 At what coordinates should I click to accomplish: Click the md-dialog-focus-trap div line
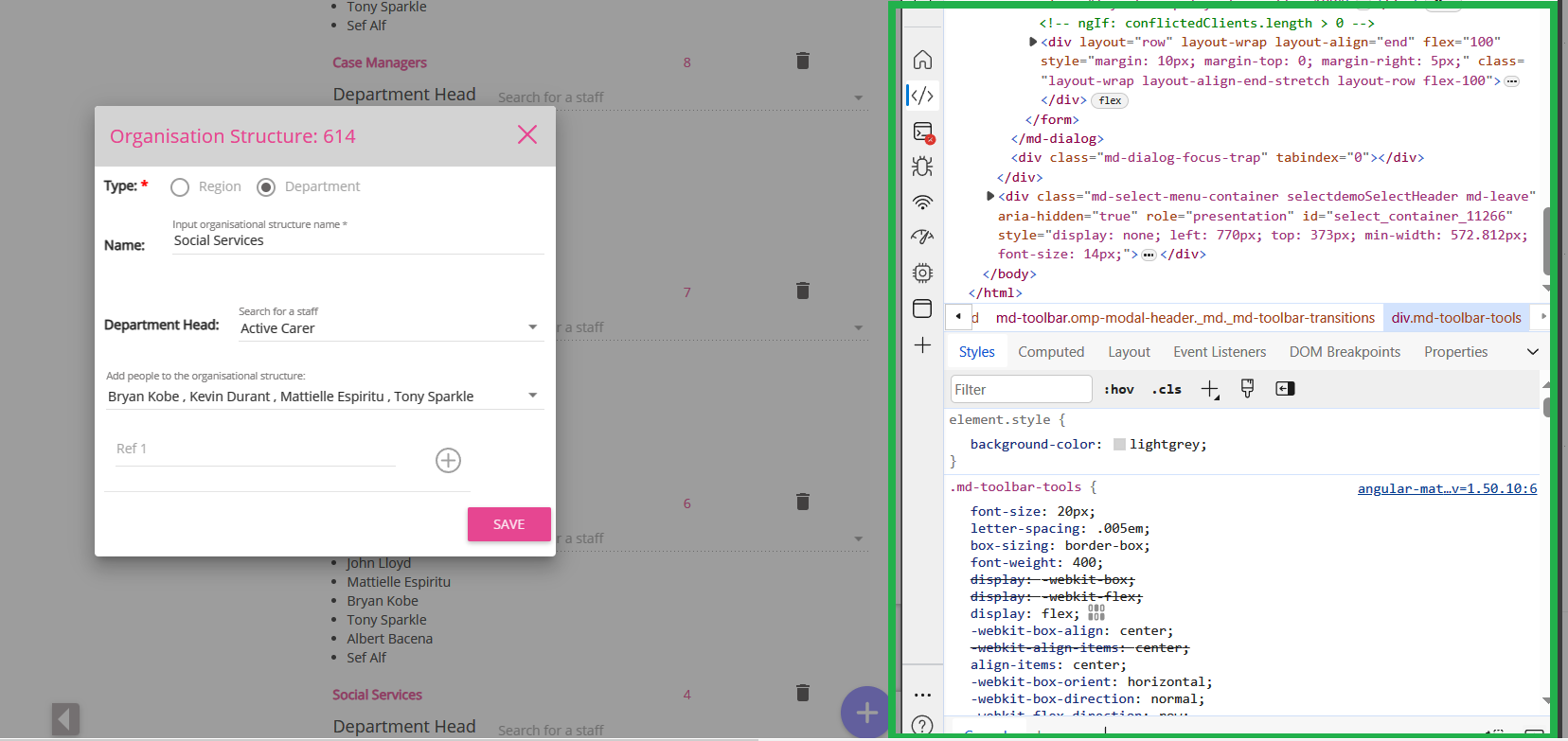pos(1217,158)
